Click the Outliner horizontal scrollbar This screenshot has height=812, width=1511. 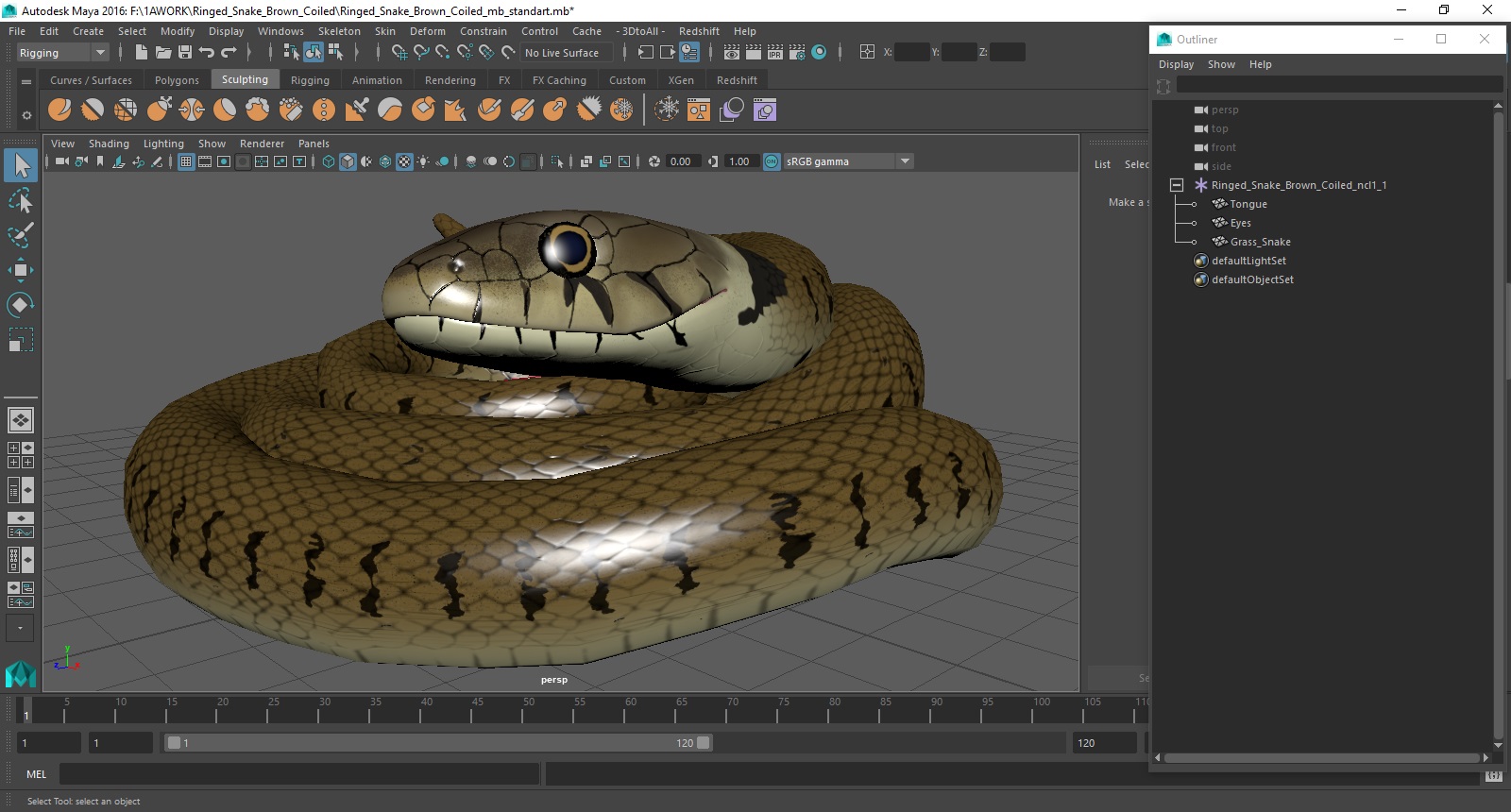pyautogui.click(x=1322, y=757)
